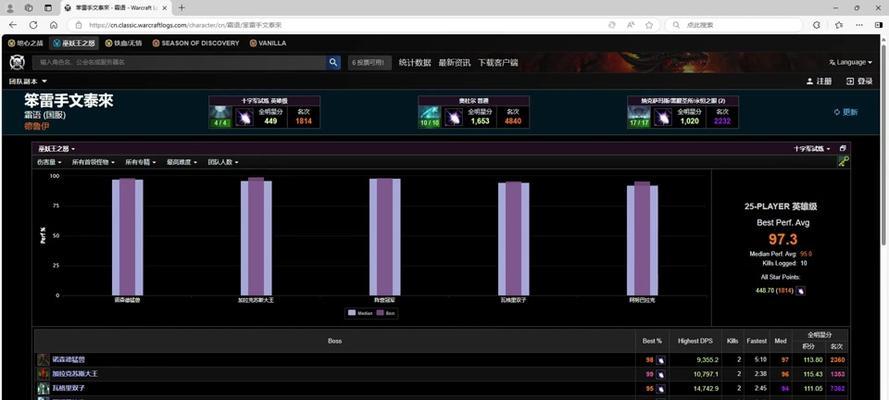This screenshot has height=400, width=889.
Task: Click the Naxxramas raid thumbnail showing 17 / 17
Action: coord(639,117)
